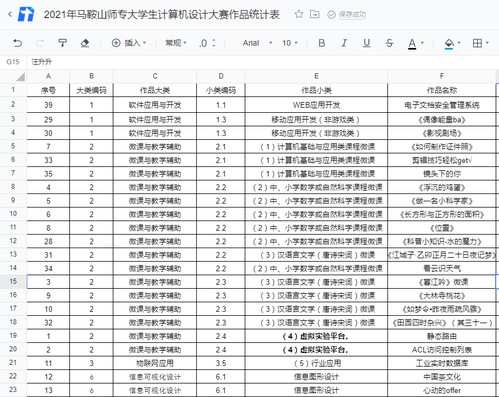The height and width of the screenshot is (397, 499).
Task: Go back with the left chevron
Action: [x=10, y=14]
